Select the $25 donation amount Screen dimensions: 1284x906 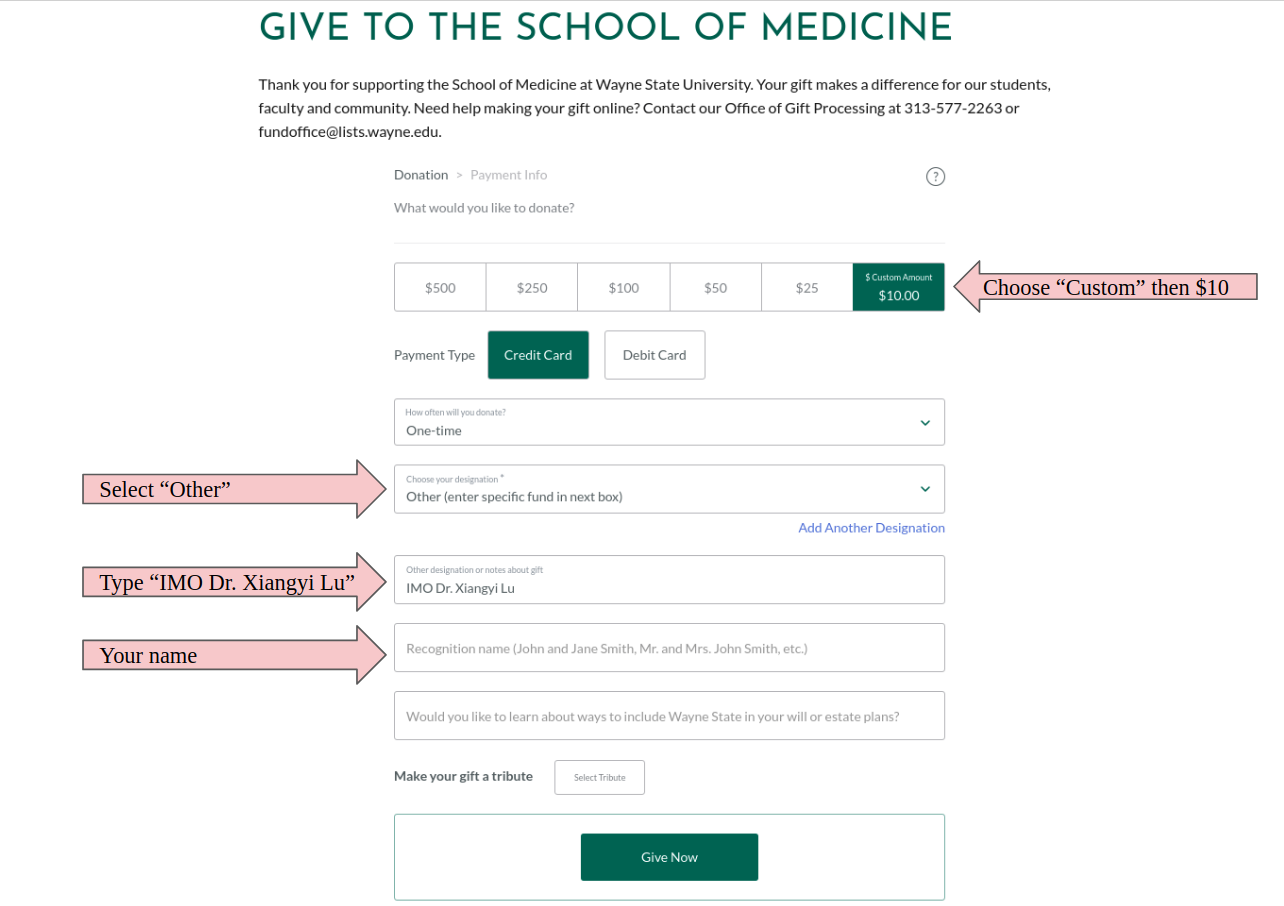pos(807,288)
